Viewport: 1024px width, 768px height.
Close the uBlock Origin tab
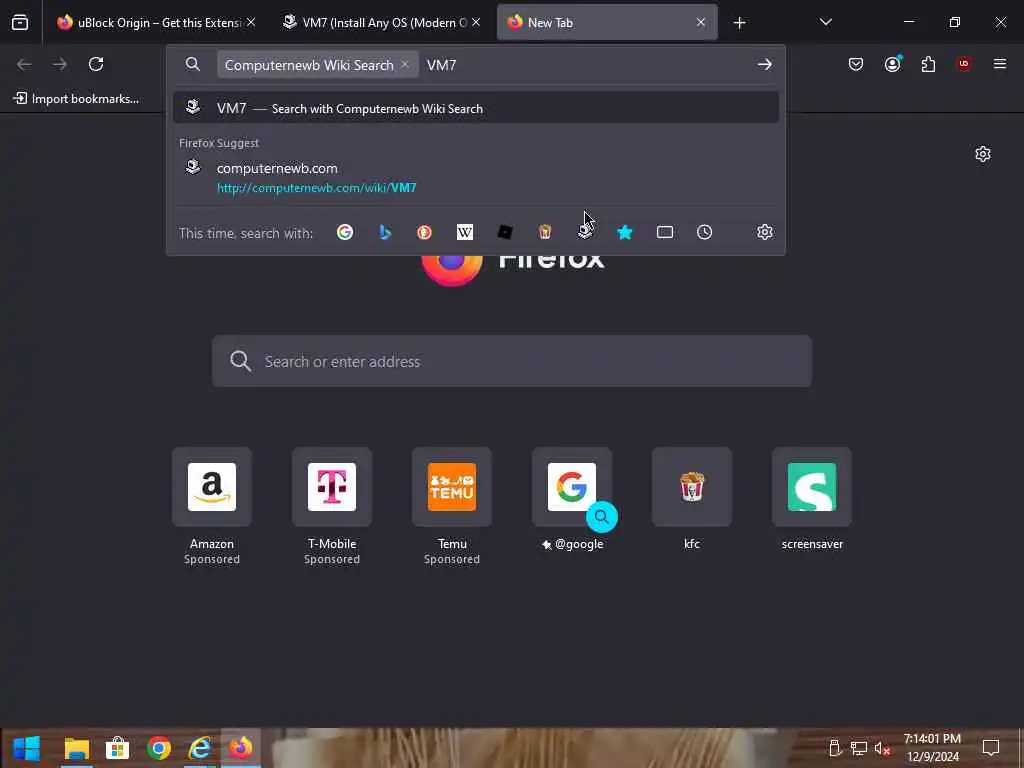pyautogui.click(x=251, y=23)
